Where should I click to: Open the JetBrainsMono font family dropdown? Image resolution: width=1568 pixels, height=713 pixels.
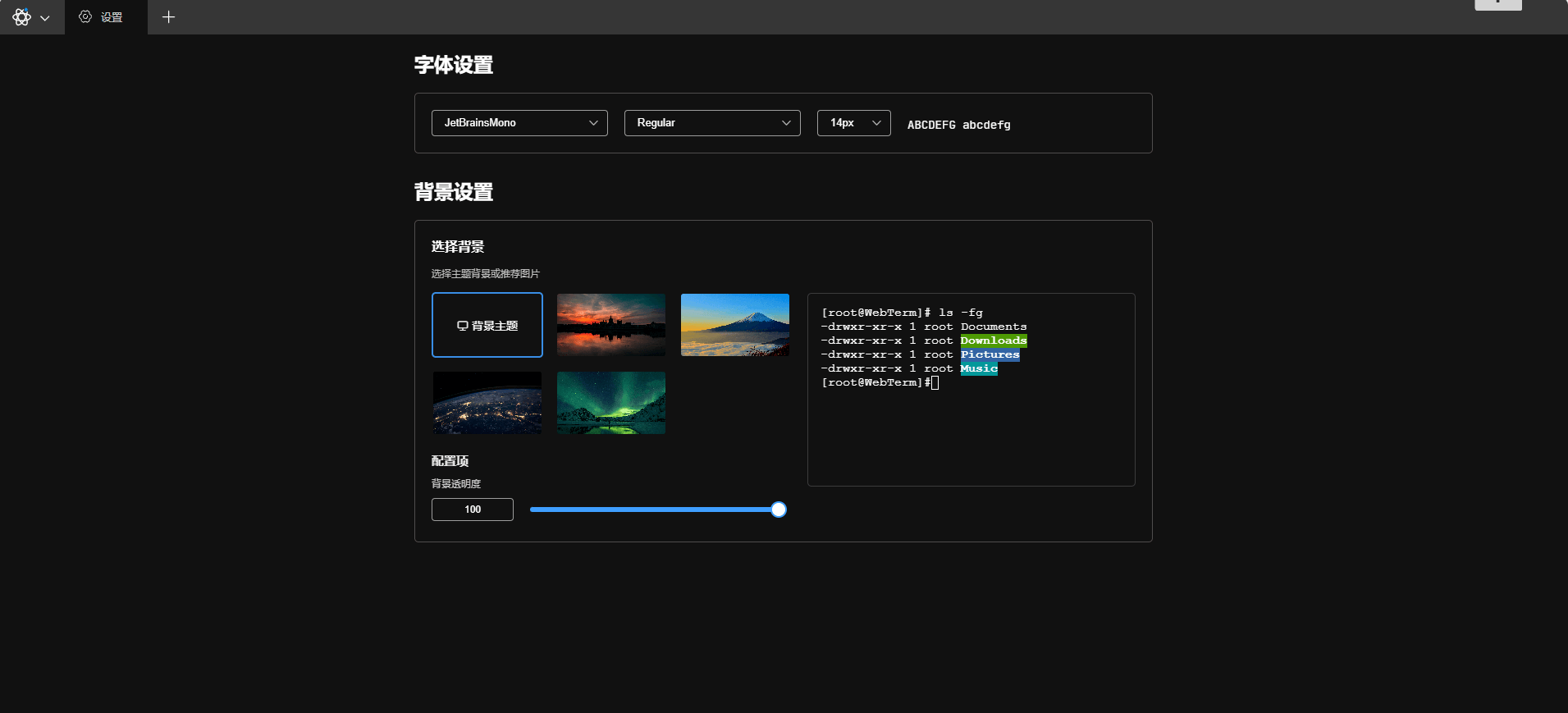[519, 123]
